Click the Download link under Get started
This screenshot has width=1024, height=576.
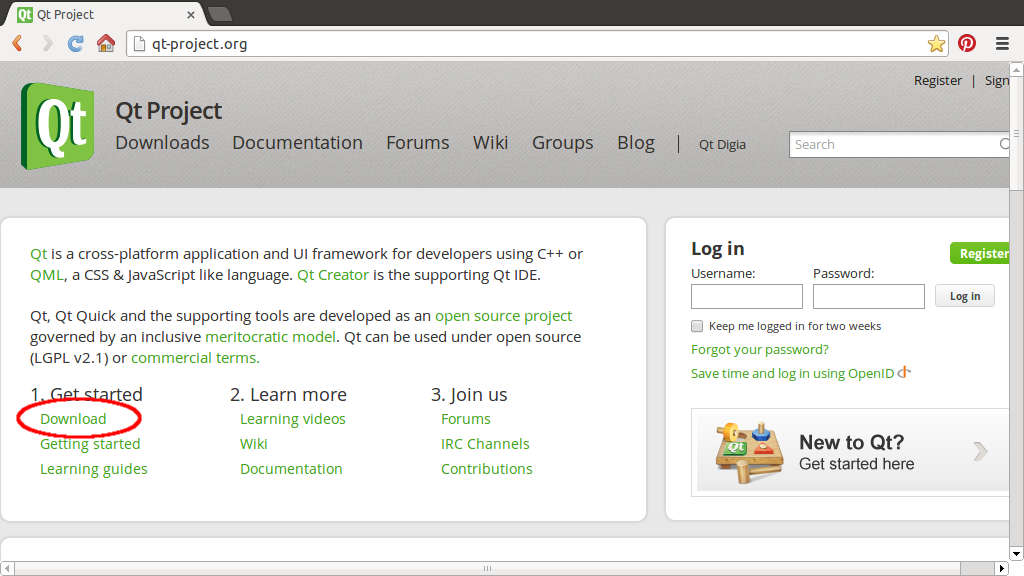[x=73, y=419]
